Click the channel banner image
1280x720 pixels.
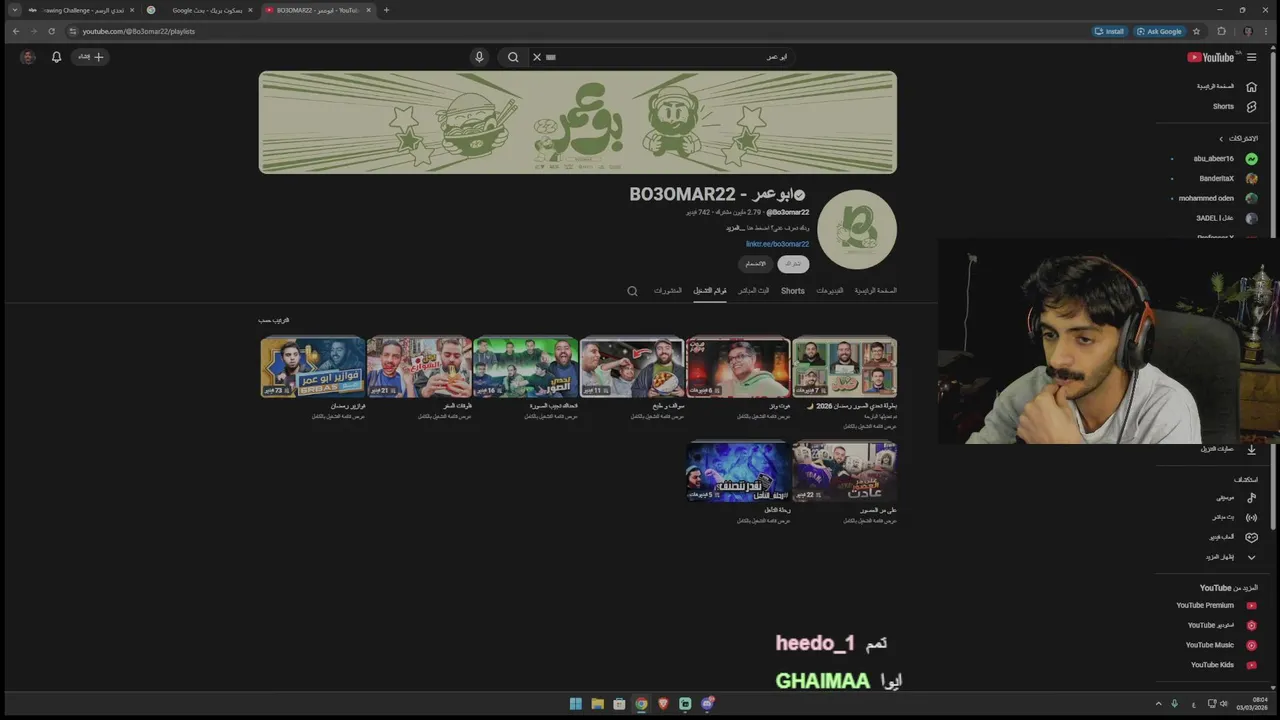(x=578, y=122)
